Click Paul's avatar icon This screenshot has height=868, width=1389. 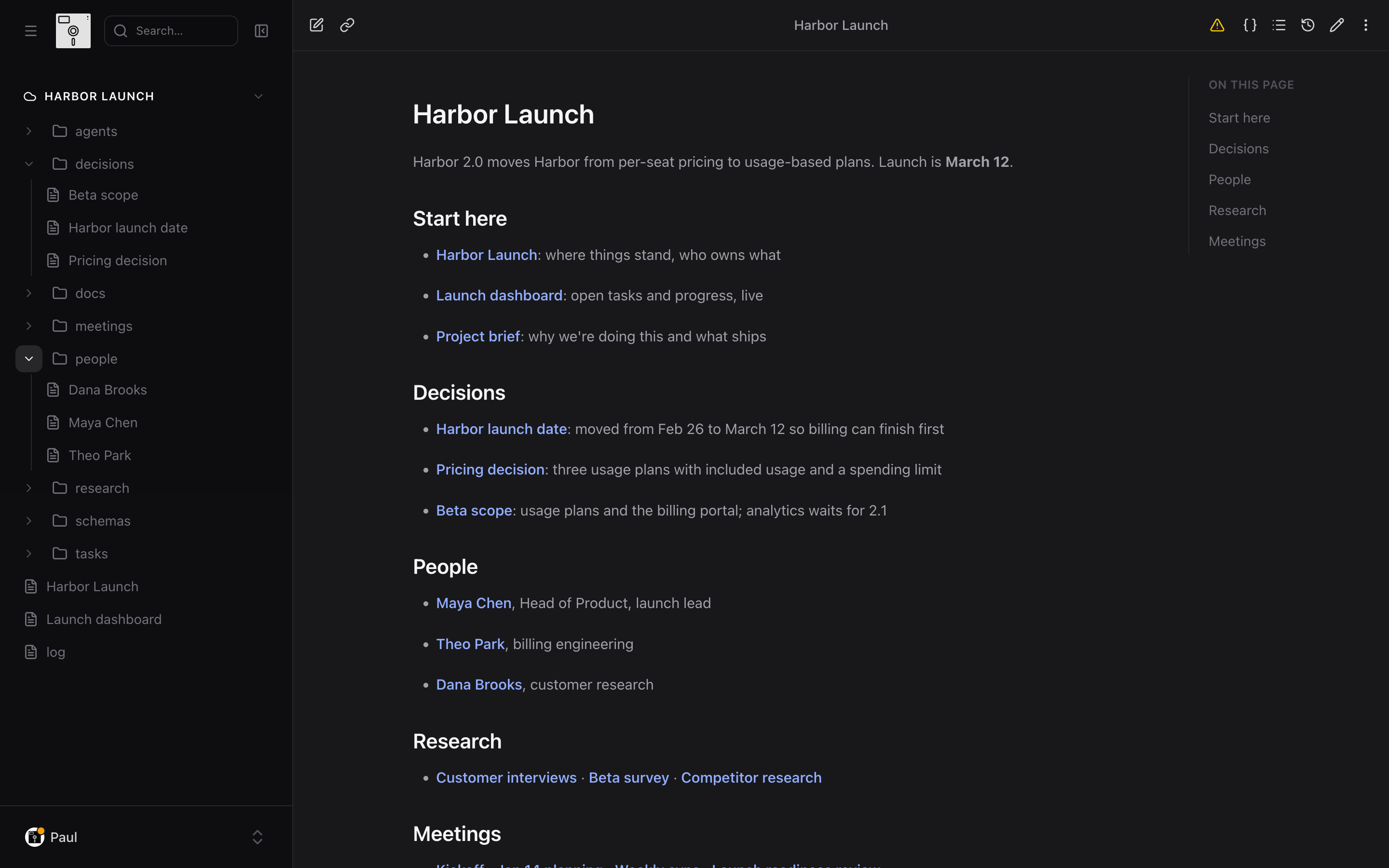[x=34, y=837]
